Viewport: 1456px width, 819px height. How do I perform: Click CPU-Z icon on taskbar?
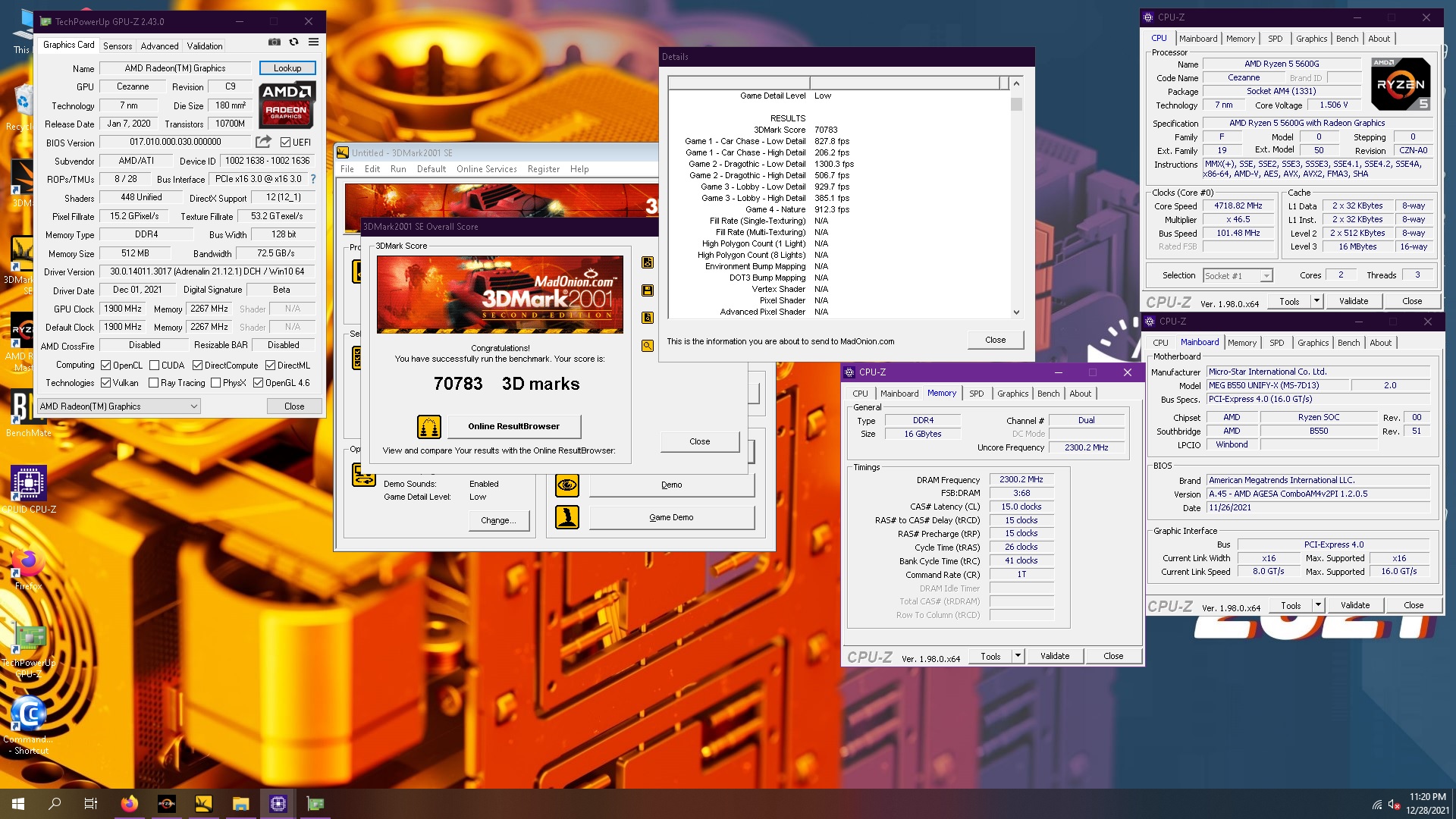coord(278,804)
